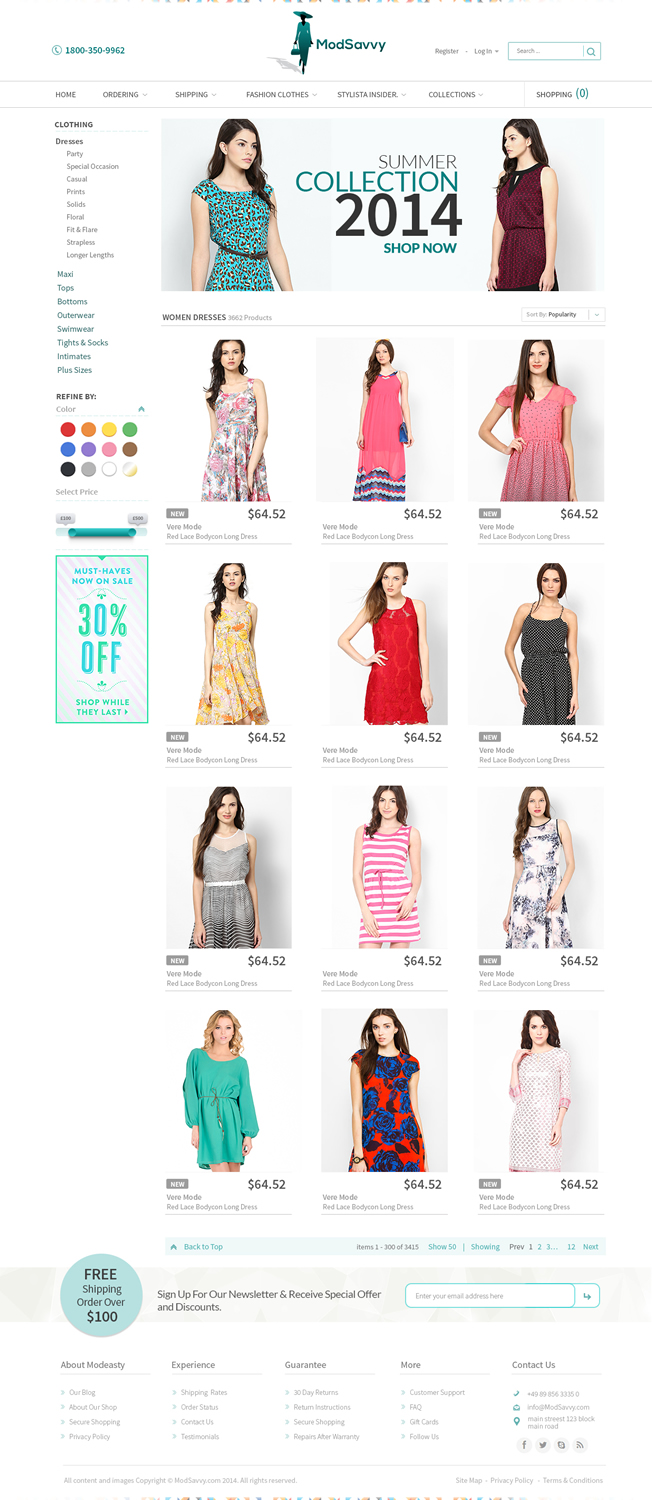Submit newsletter email with arrow button

(x=588, y=1296)
